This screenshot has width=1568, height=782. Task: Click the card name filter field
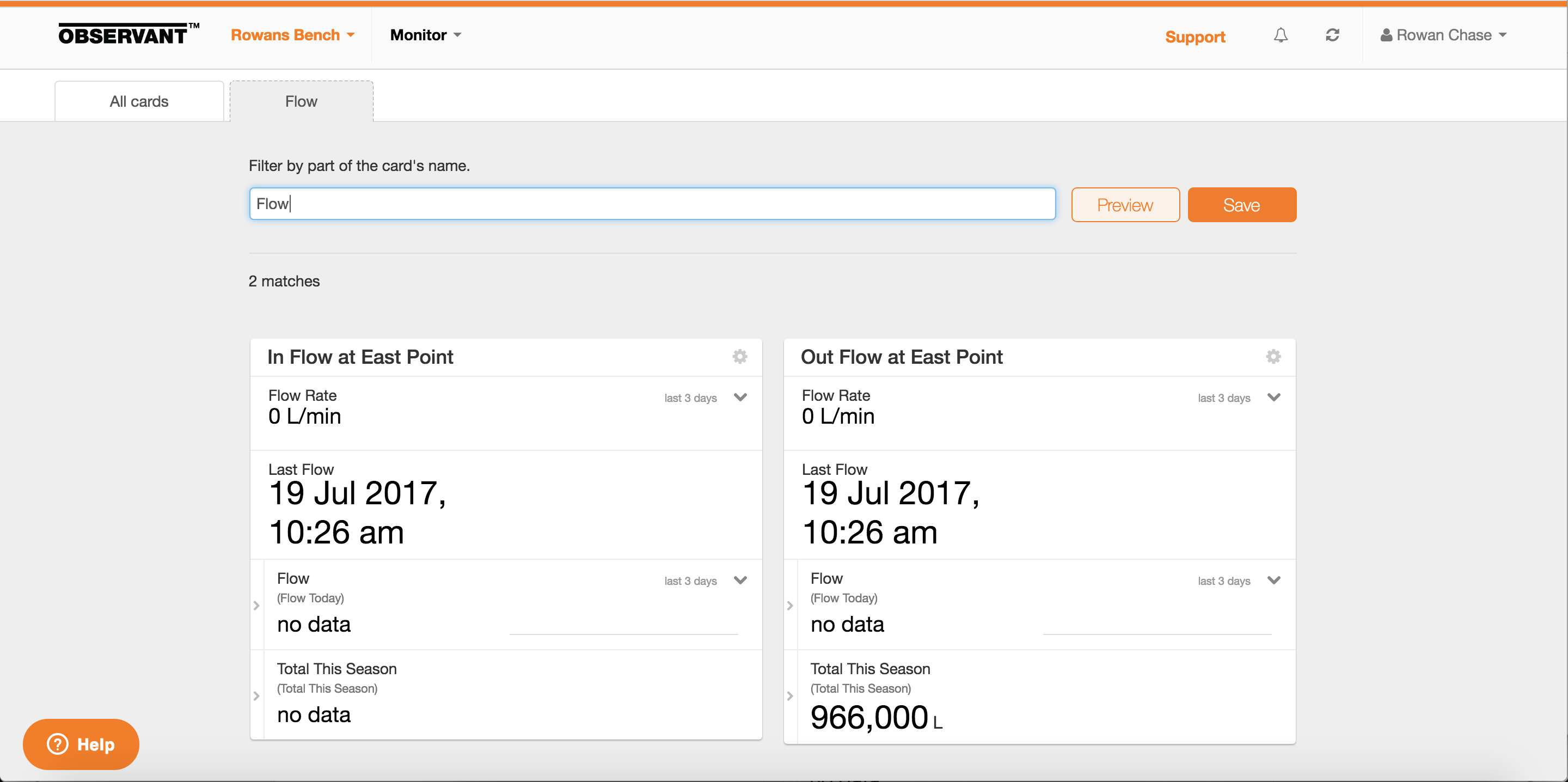(652, 204)
